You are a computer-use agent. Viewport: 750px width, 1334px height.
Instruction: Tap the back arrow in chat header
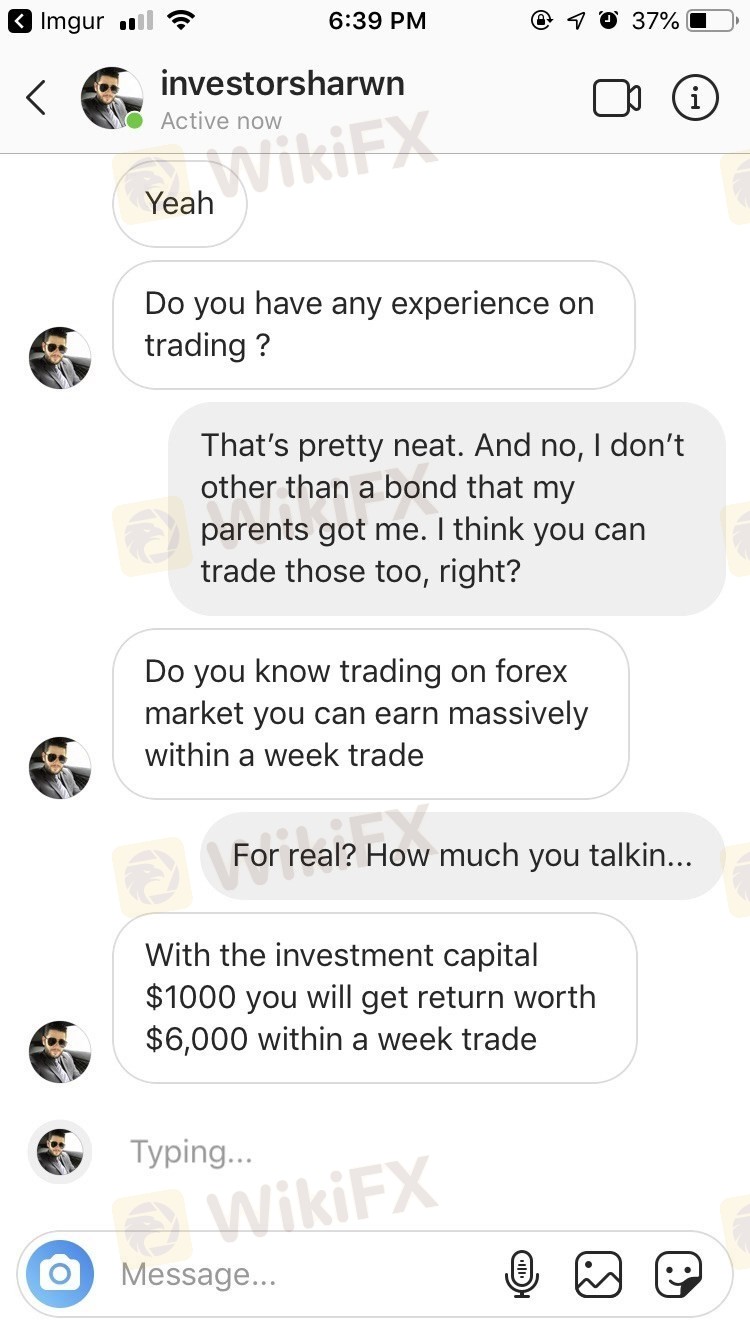tap(37, 98)
